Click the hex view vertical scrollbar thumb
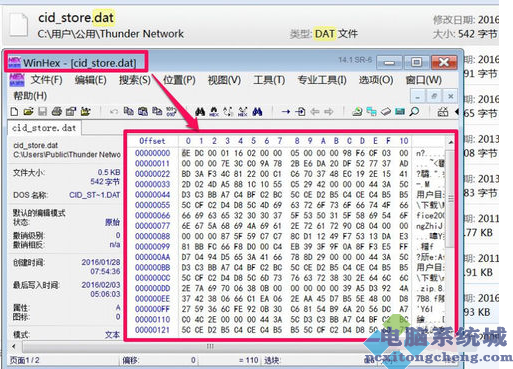Image resolution: width=513 pixels, height=369 pixels. (451, 198)
